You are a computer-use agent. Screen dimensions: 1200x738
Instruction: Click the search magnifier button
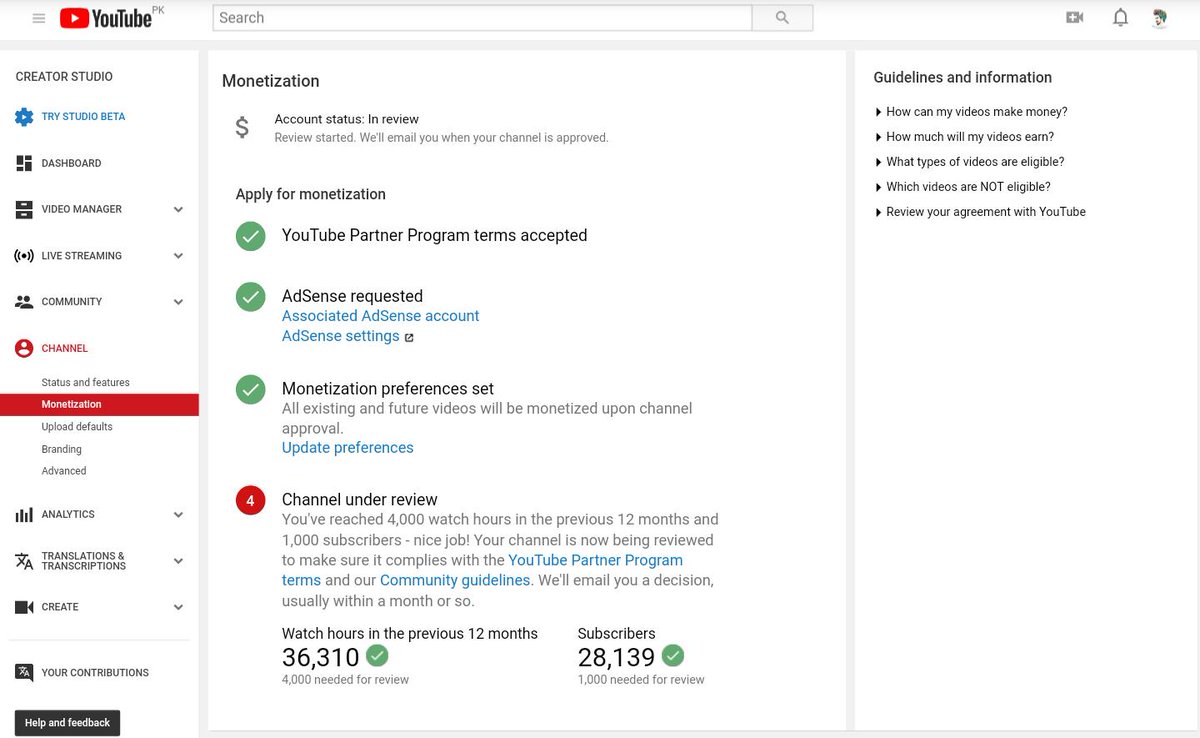782,18
